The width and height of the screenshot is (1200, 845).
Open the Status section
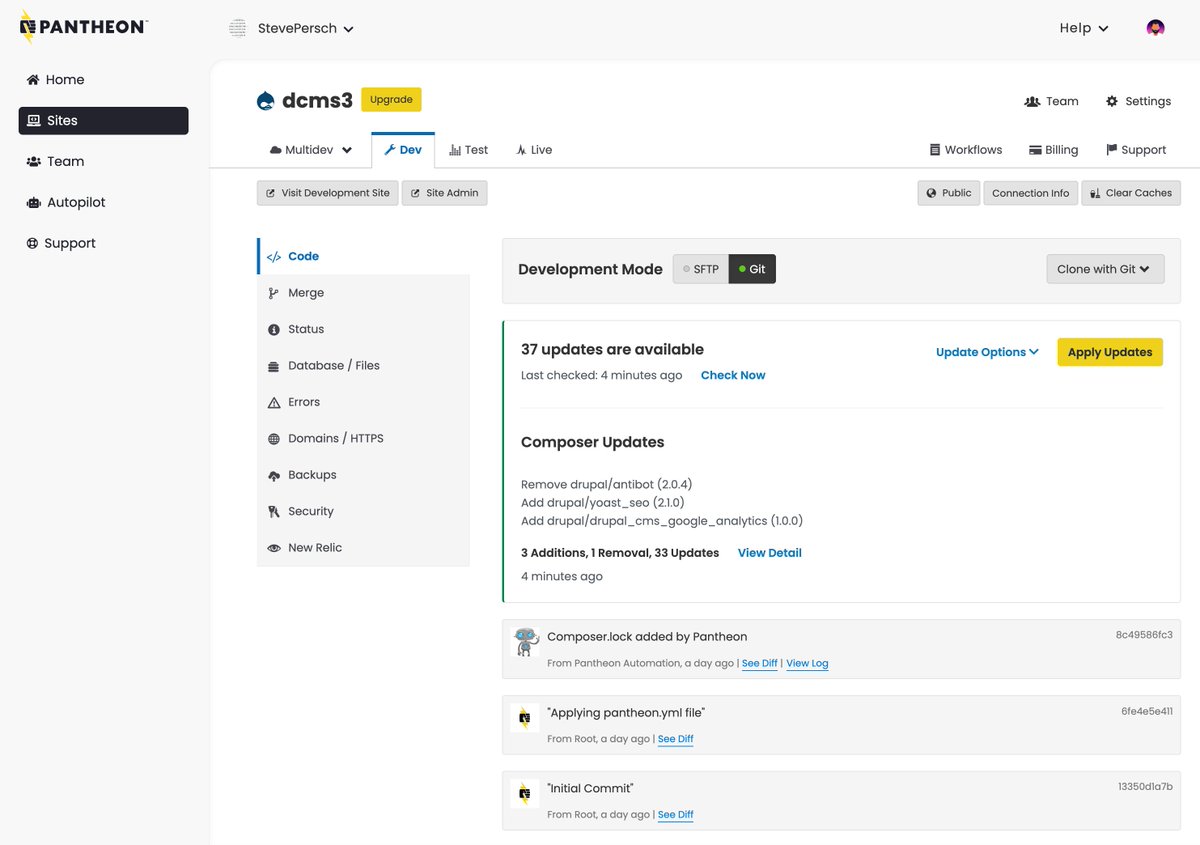(363, 329)
